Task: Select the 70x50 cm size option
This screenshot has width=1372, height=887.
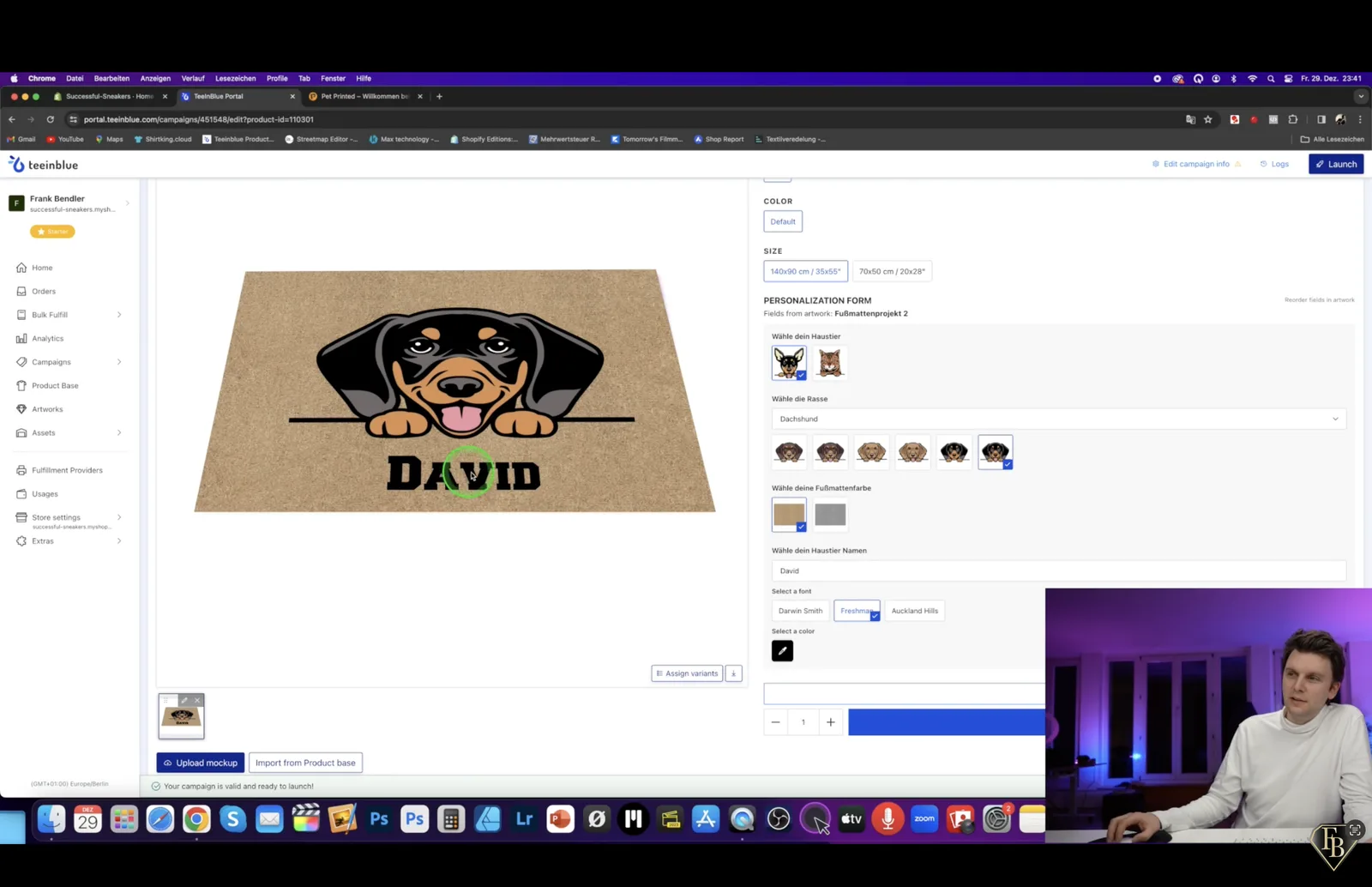Action: pyautogui.click(x=892, y=271)
